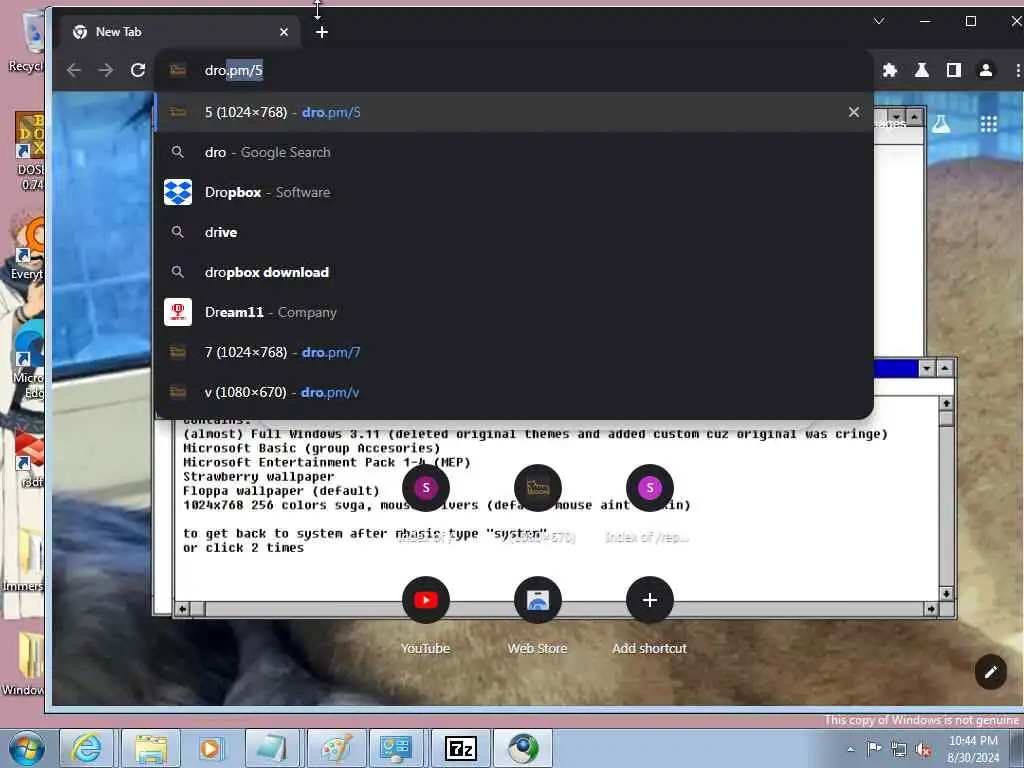
Task: Click the Search Labs flask on new tab page
Action: (x=941, y=124)
